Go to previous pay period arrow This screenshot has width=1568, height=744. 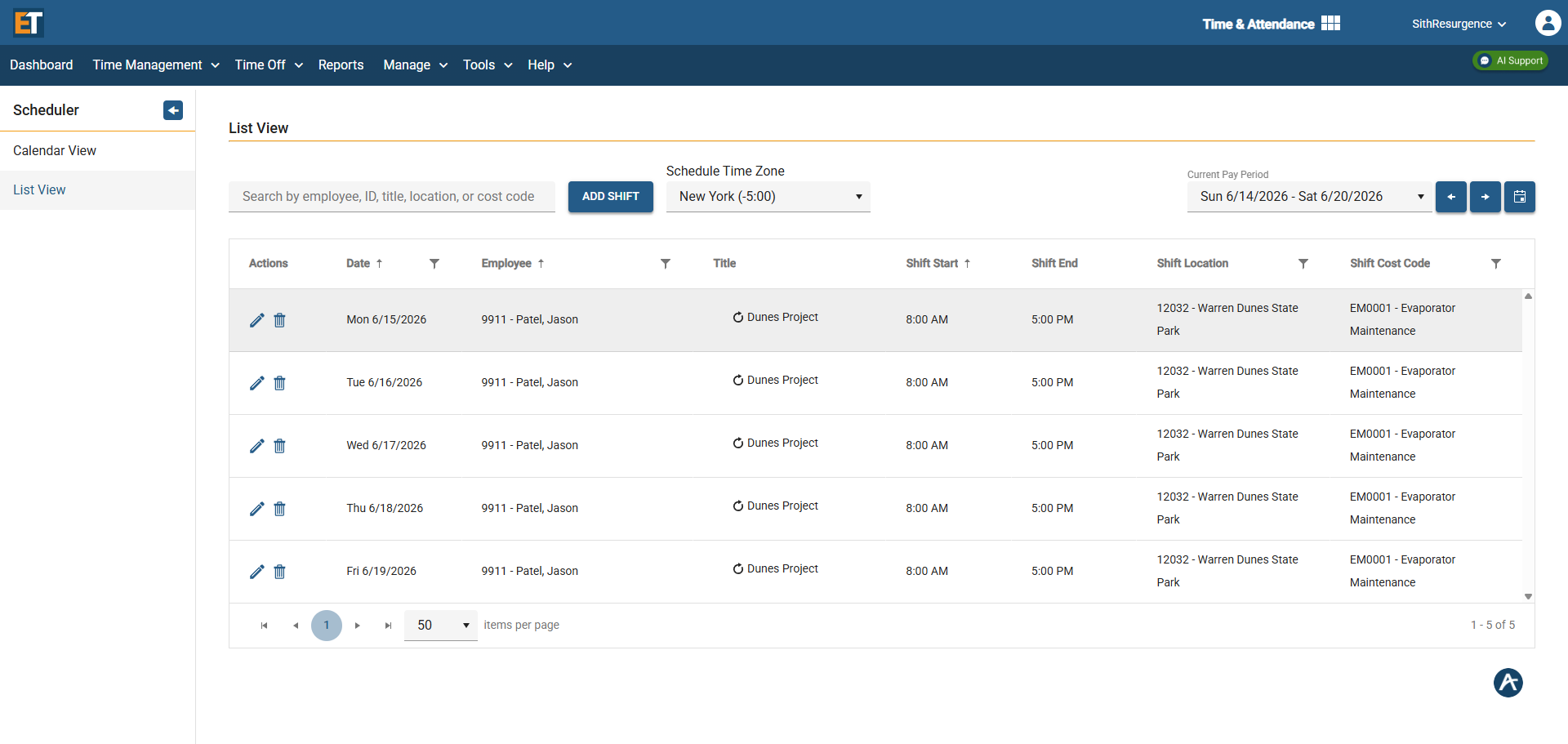[x=1451, y=197]
